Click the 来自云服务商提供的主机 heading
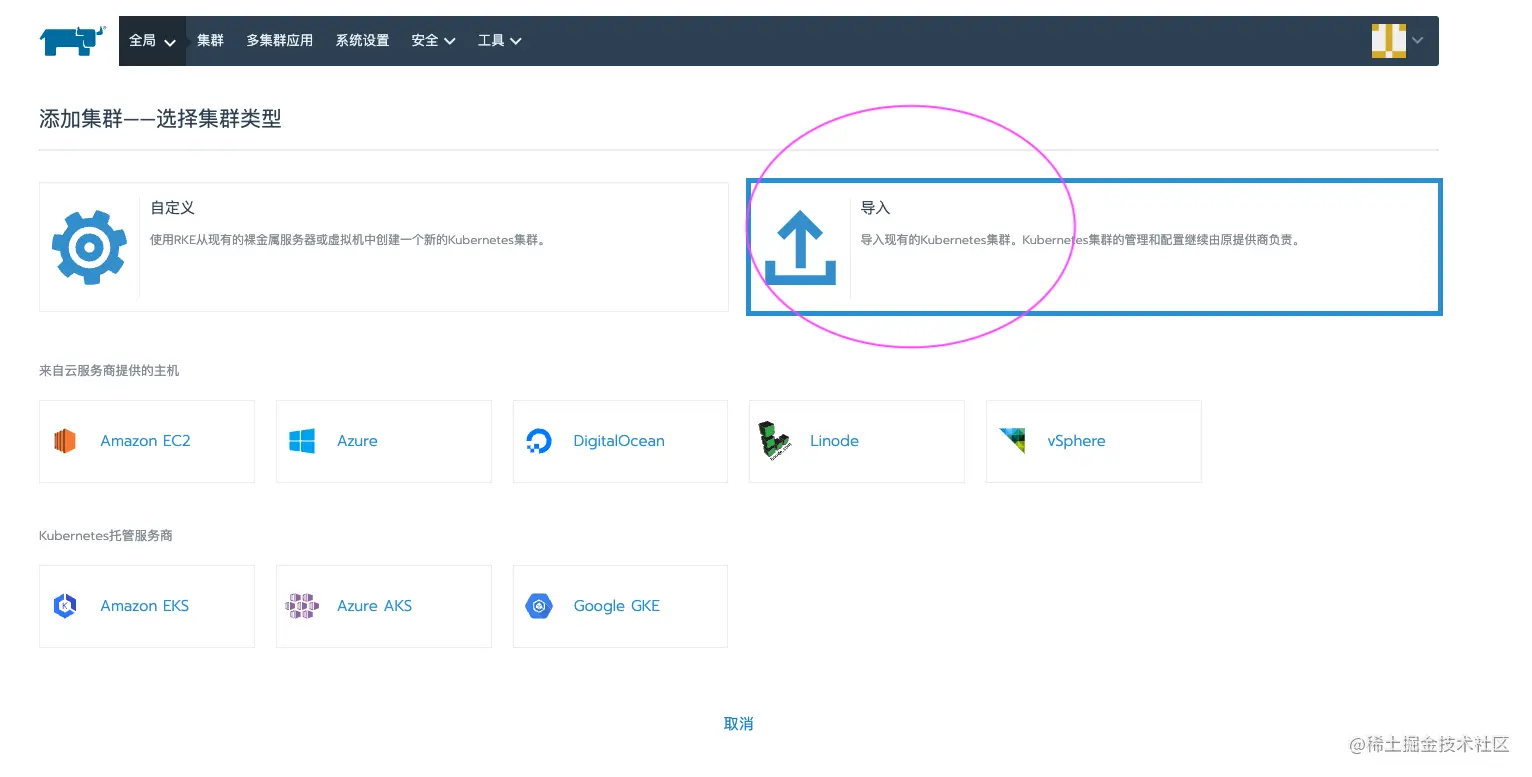Image resolution: width=1532 pixels, height=777 pixels. pos(109,371)
